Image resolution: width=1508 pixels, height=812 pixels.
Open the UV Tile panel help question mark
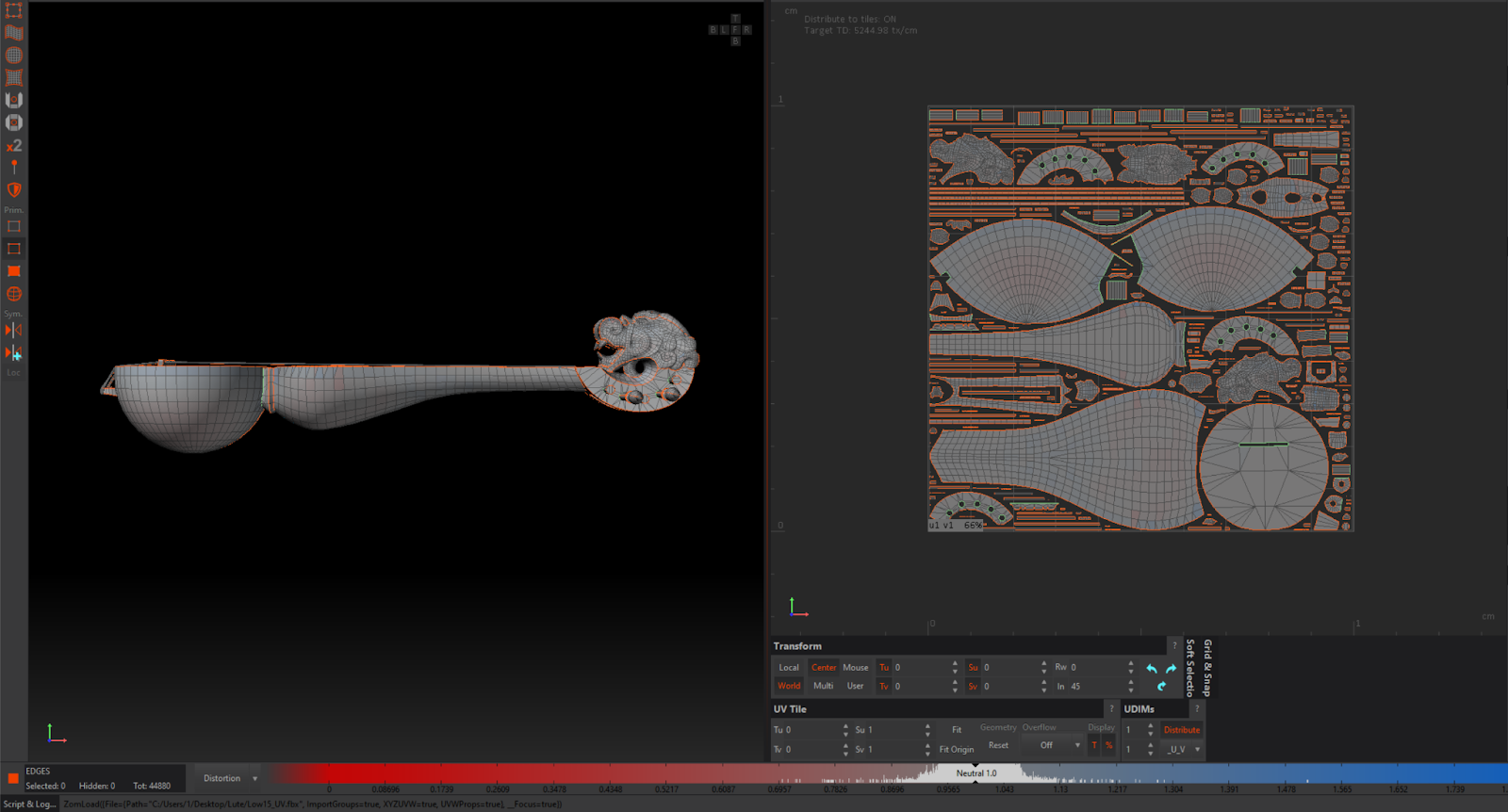pos(1111,709)
